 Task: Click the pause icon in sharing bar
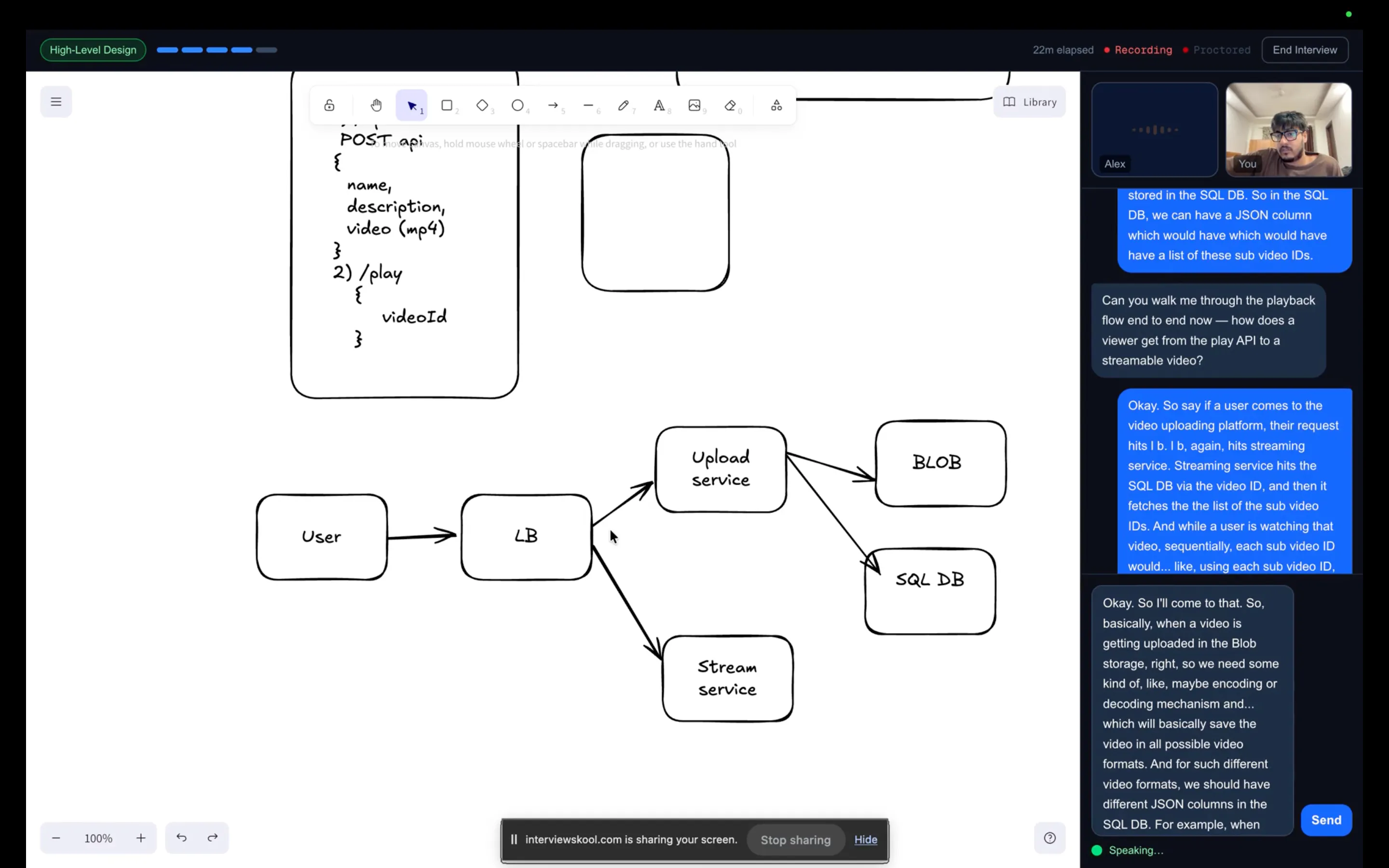(x=514, y=839)
